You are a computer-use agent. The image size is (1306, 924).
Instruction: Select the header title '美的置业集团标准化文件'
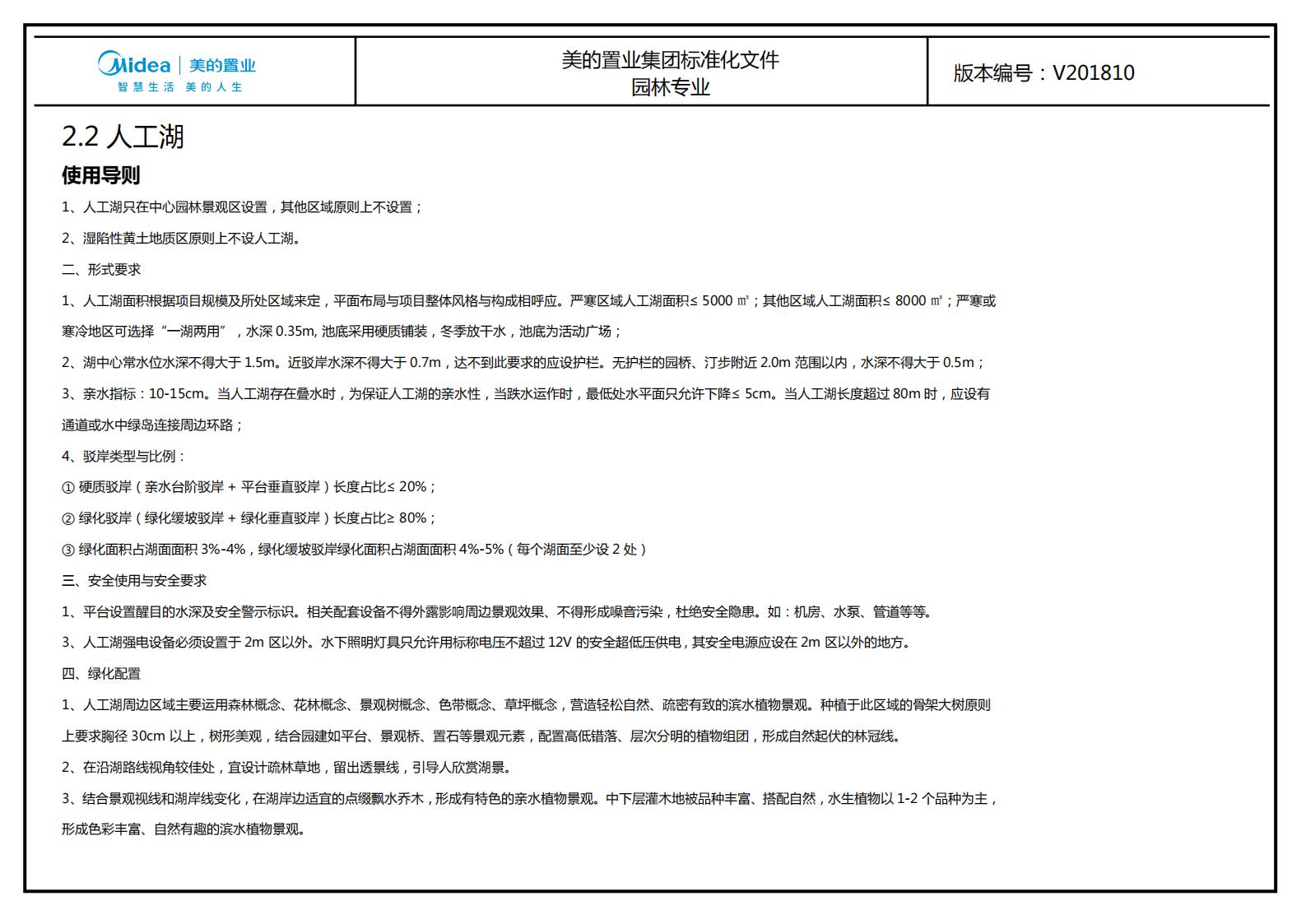point(670,60)
